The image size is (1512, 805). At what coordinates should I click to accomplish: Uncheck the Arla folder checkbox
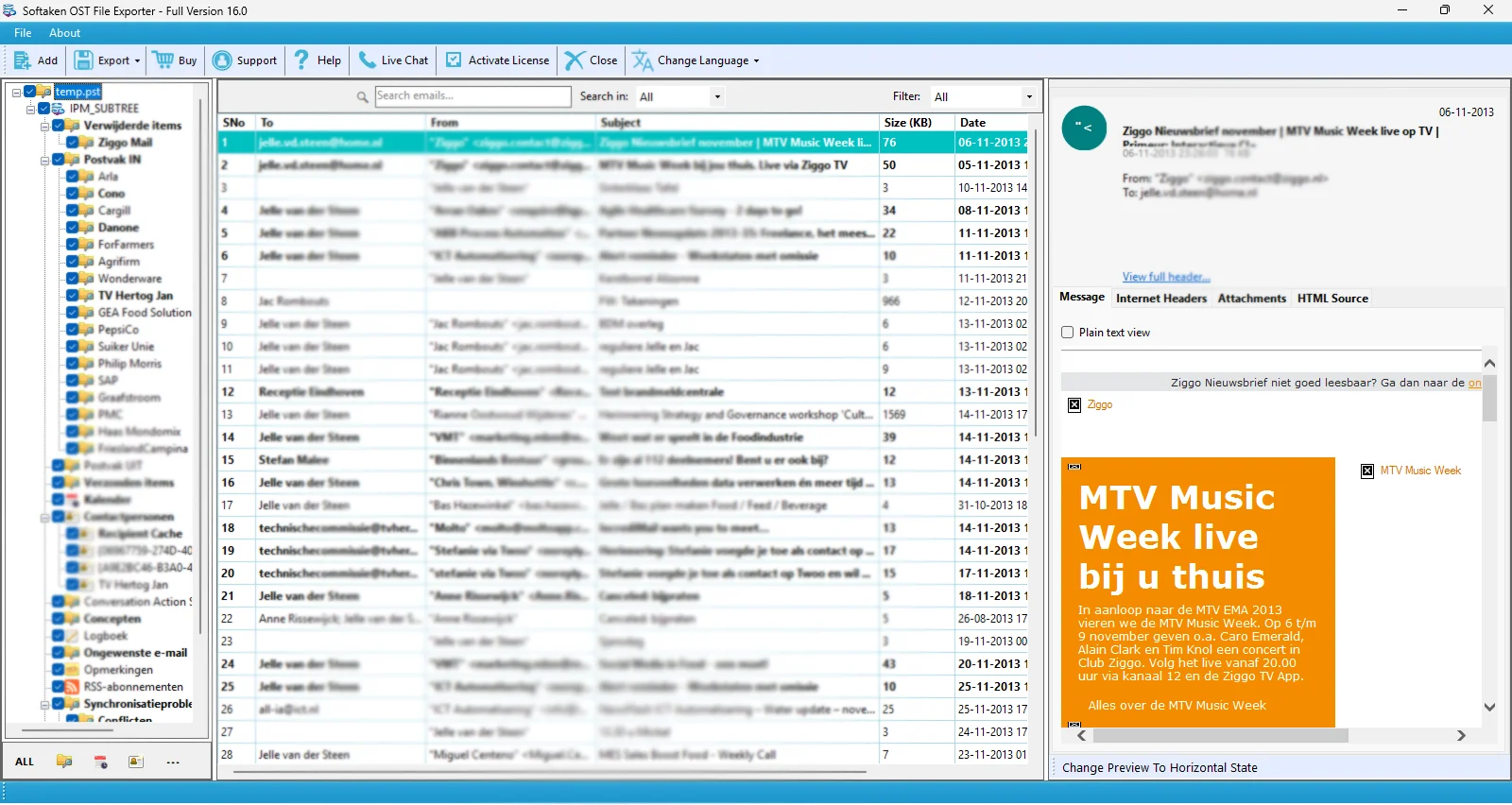click(x=72, y=177)
